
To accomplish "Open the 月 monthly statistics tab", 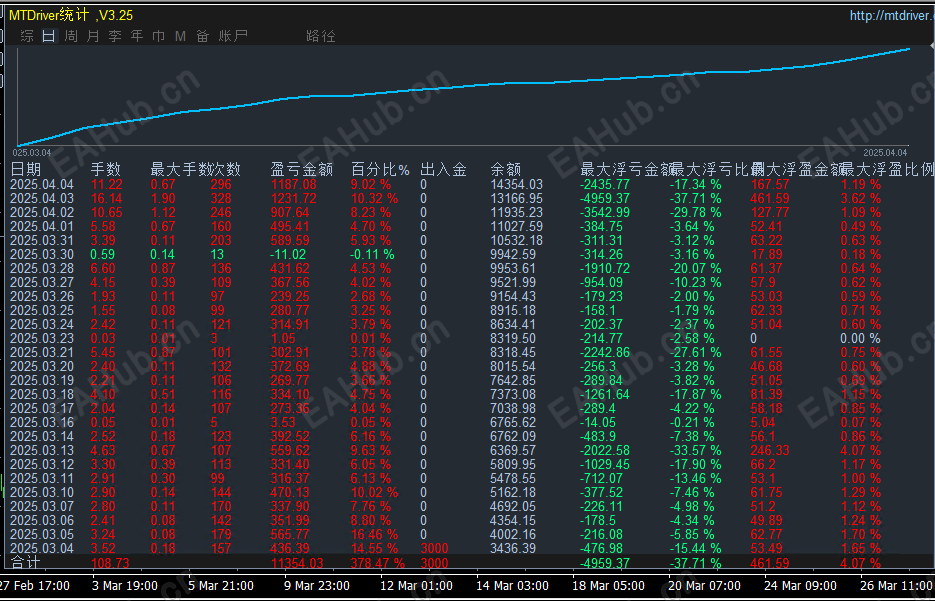I will (93, 36).
